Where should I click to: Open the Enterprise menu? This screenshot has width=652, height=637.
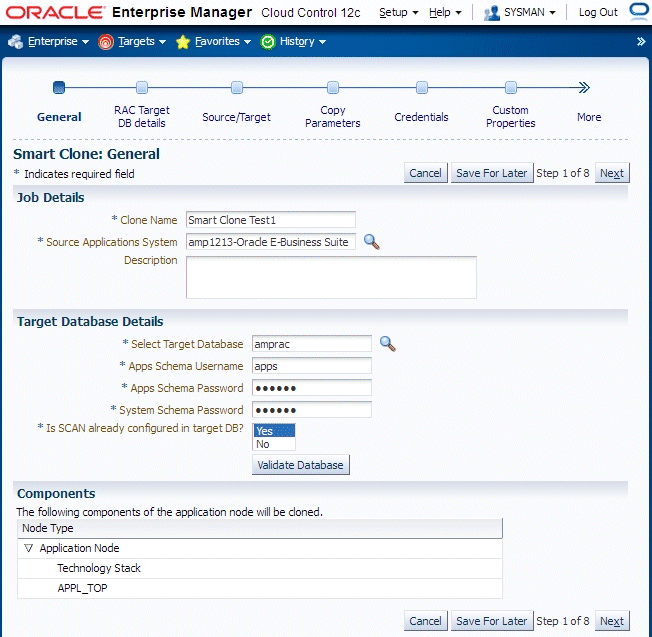click(x=58, y=41)
